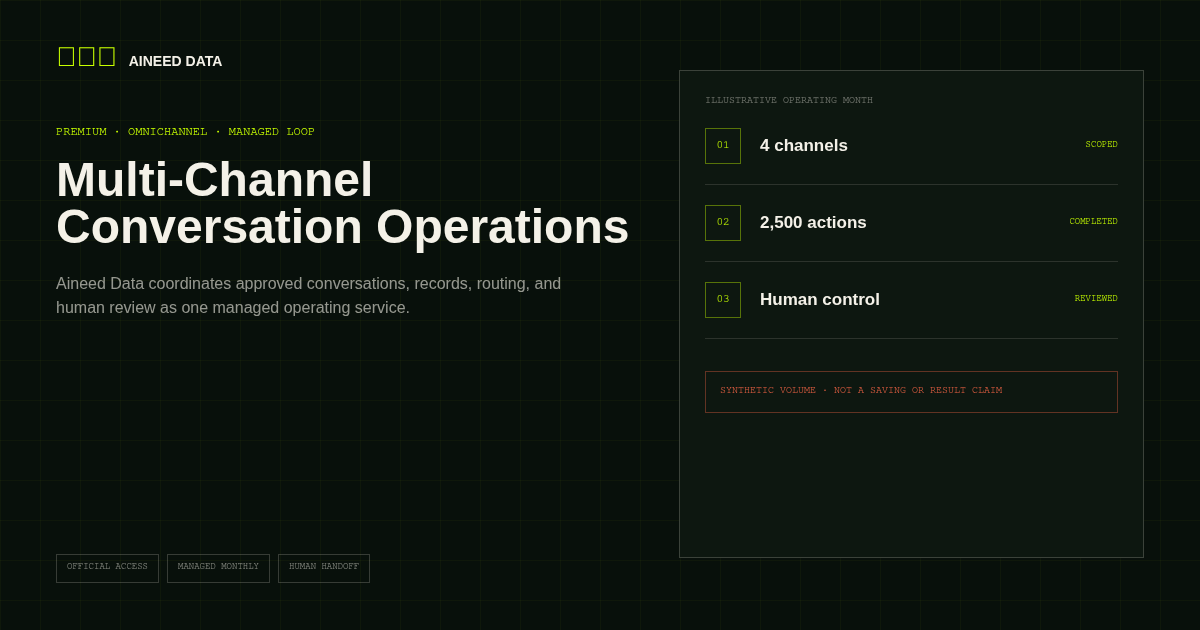1200x630 pixels.
Task: Click the COMPLETED status label
Action: [1093, 222]
